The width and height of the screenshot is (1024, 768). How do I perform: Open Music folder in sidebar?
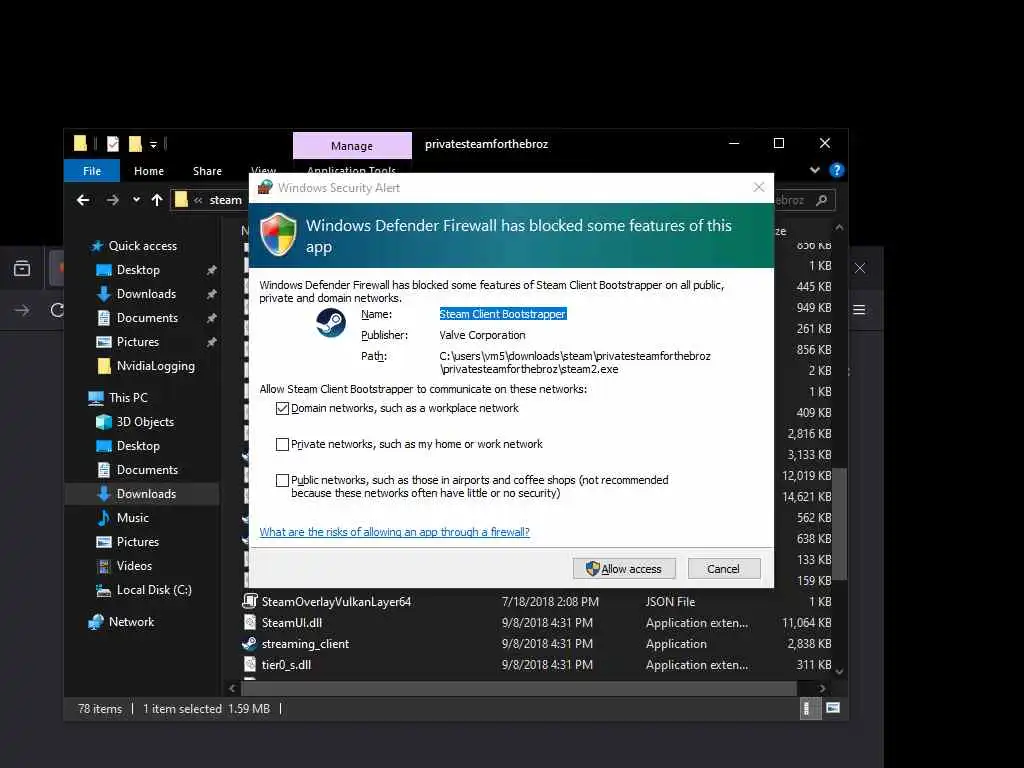pos(133,518)
